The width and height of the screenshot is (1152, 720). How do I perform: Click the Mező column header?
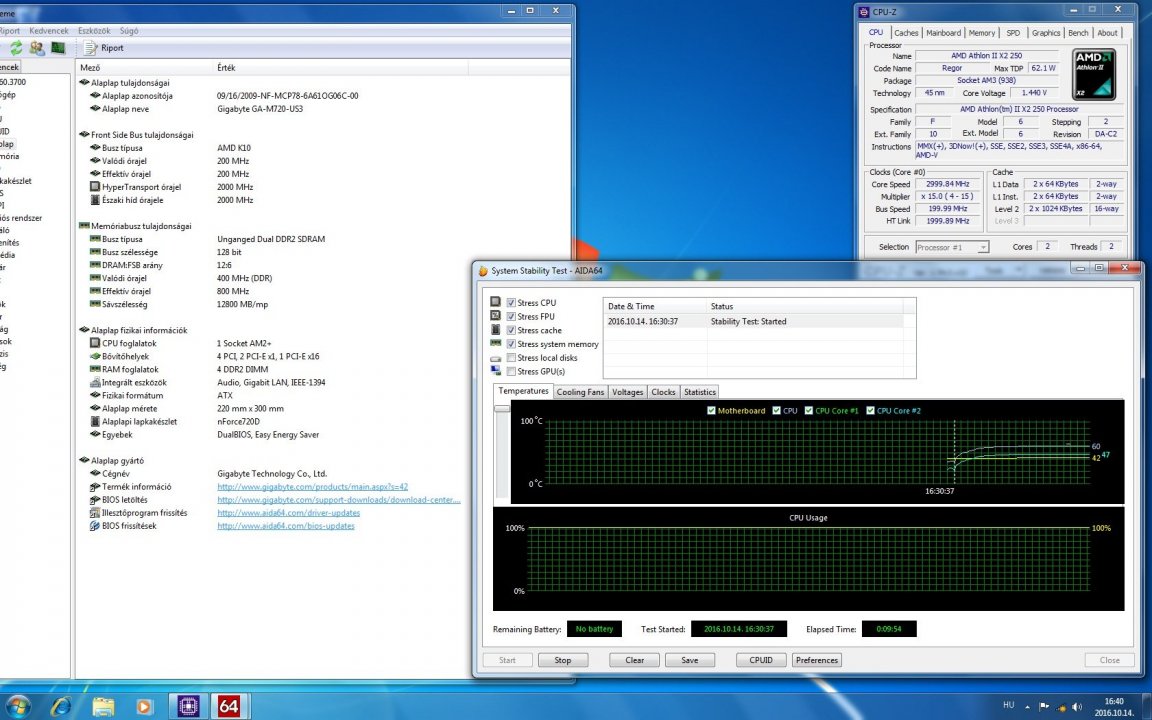click(x=145, y=68)
